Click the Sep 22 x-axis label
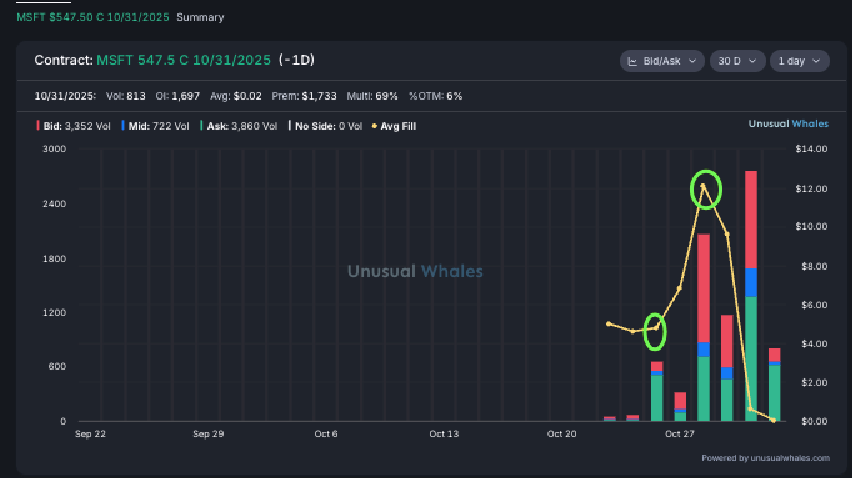Viewport: 852px width, 478px height. click(90, 434)
